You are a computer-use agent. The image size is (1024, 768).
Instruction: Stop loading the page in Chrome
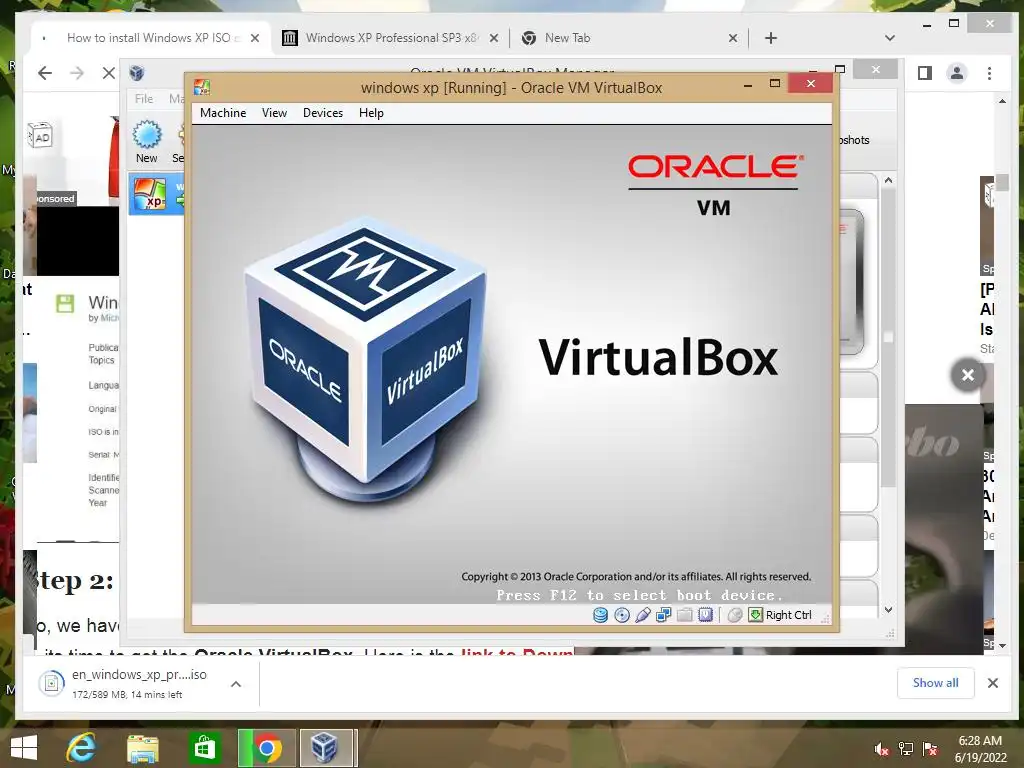(108, 73)
